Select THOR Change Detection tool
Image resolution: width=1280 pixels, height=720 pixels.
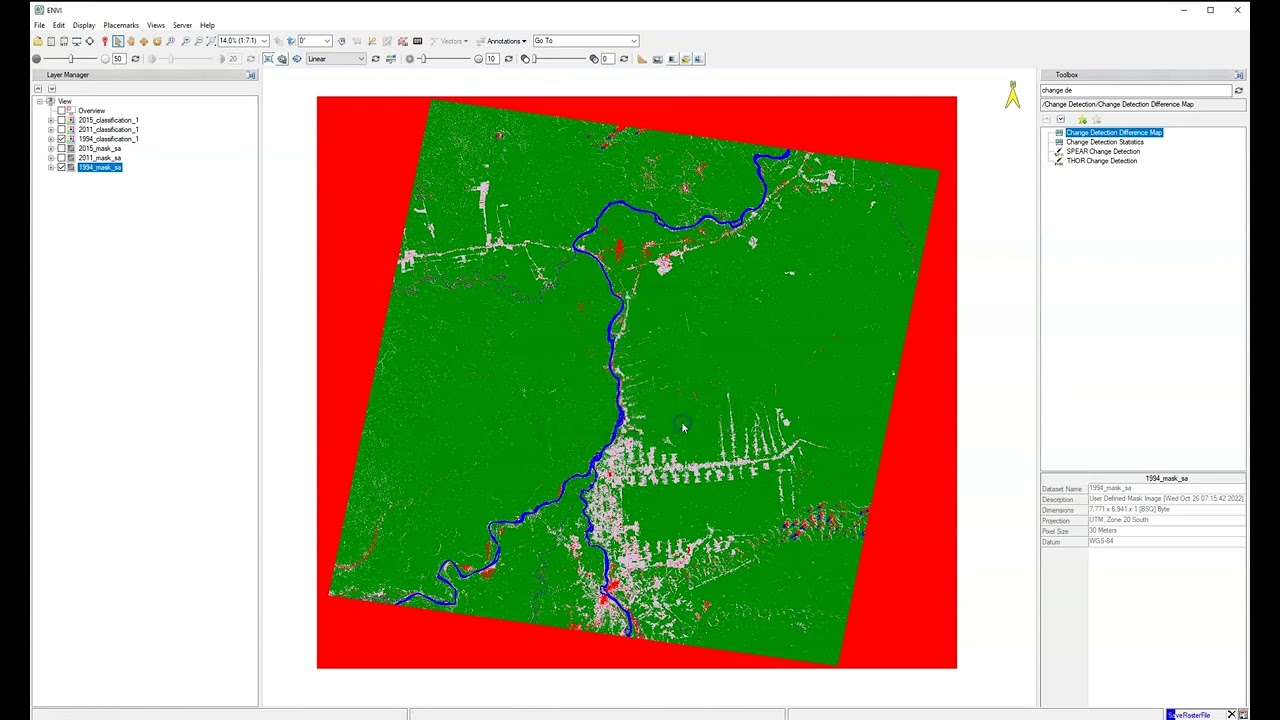[1102, 161]
